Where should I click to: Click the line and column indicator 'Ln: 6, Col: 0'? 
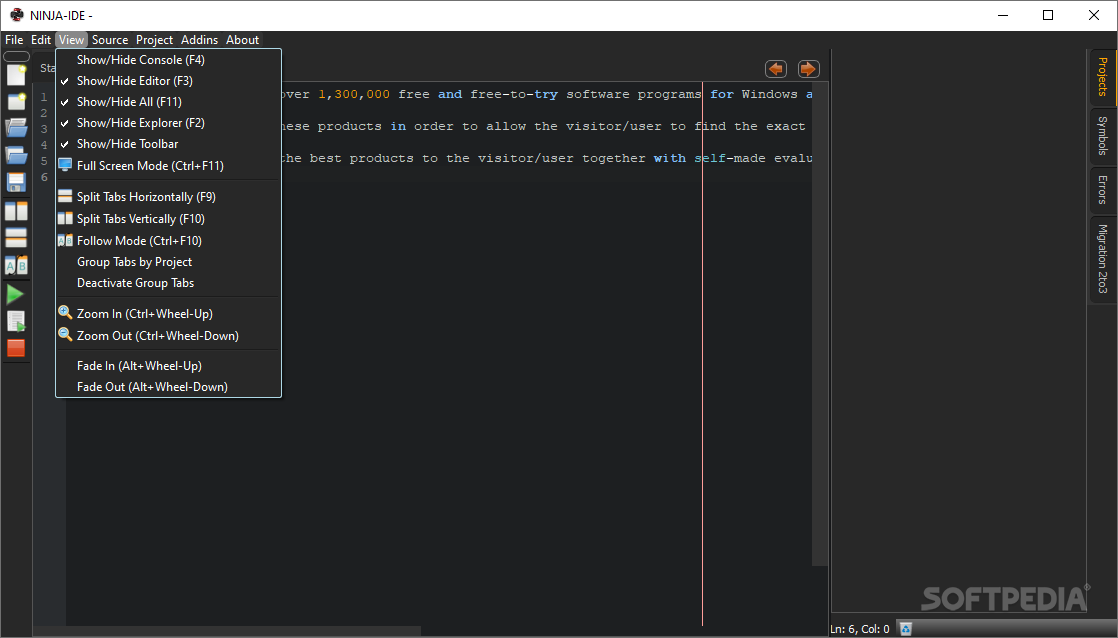(860, 629)
